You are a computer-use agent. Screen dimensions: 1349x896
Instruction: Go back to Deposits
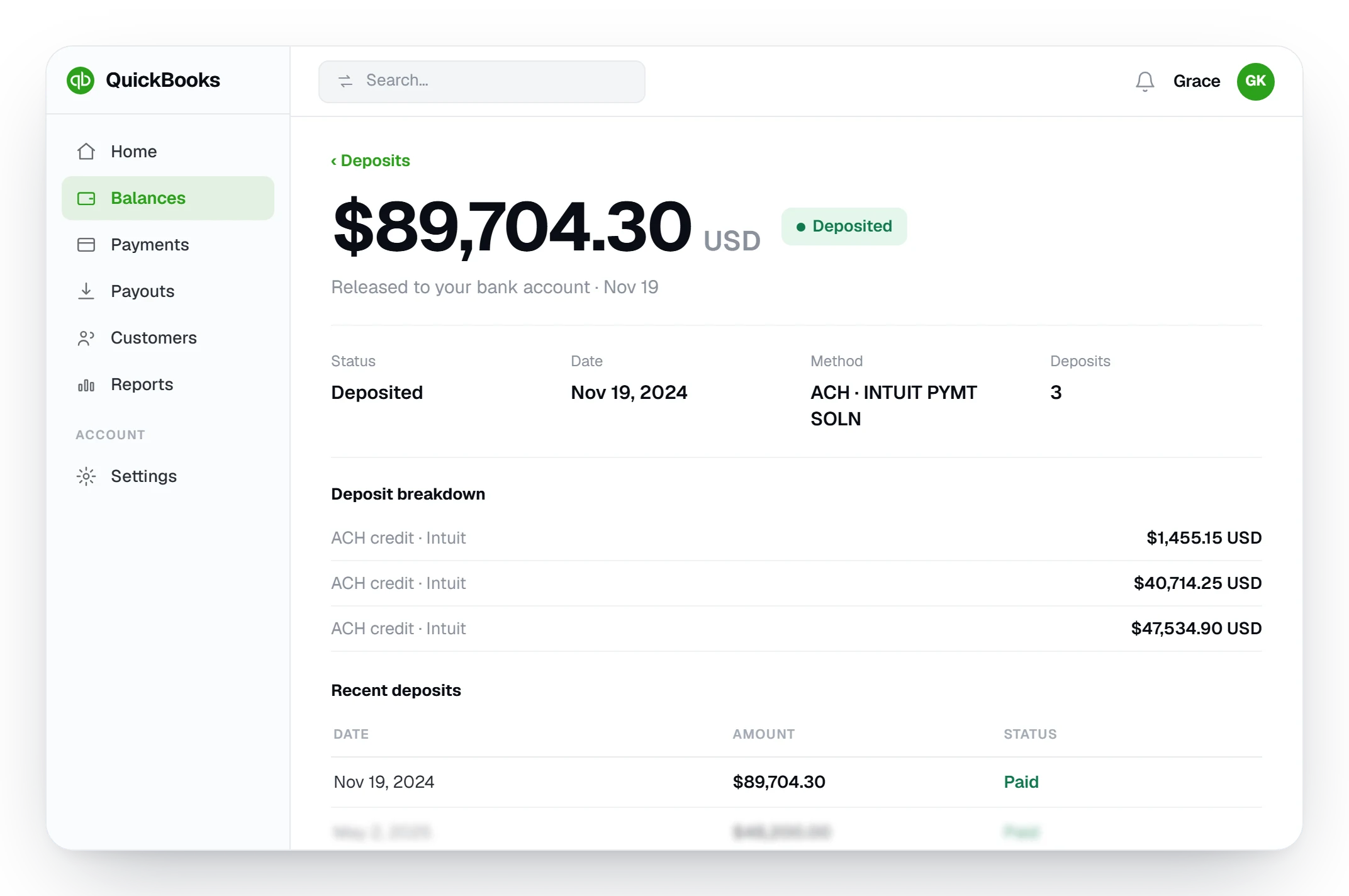click(x=371, y=160)
